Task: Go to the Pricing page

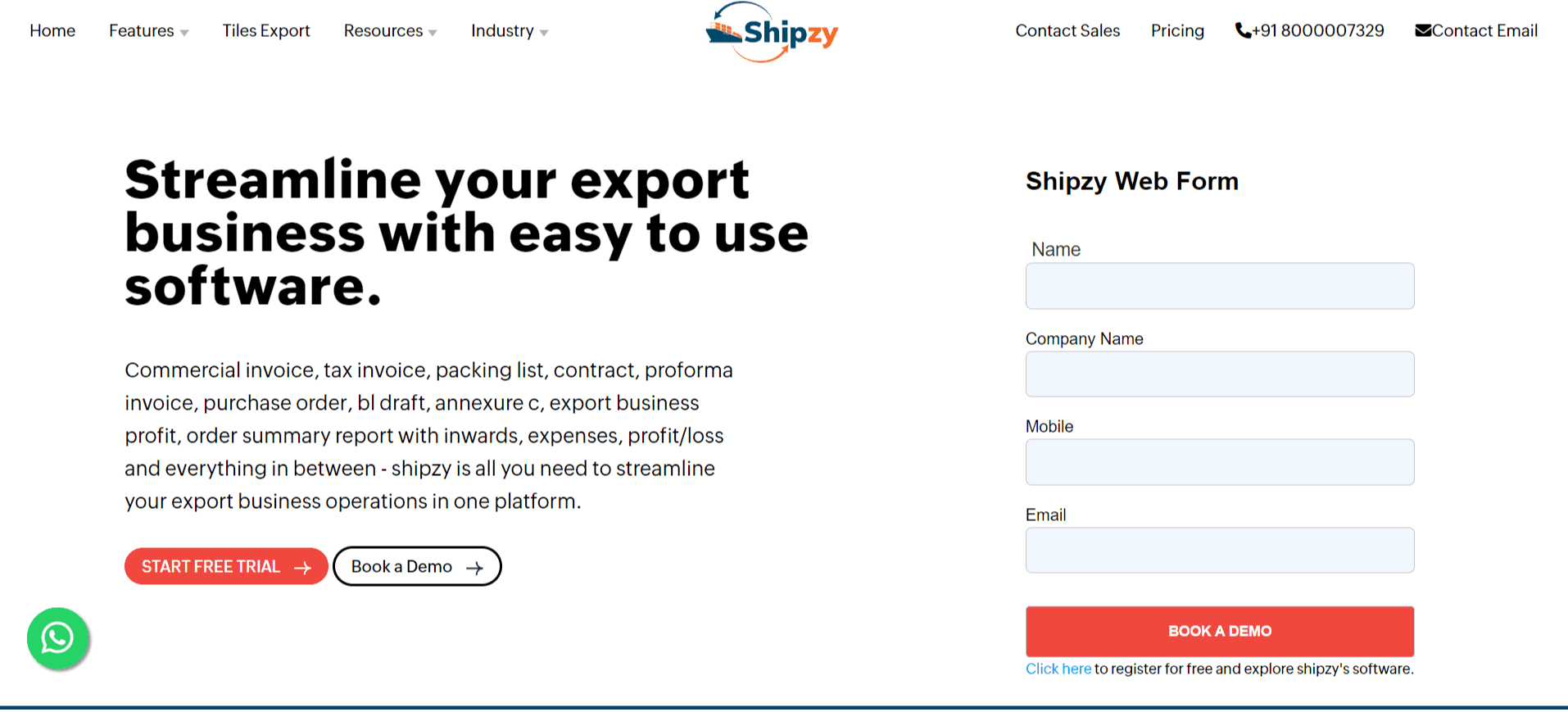Action: pyautogui.click(x=1177, y=31)
